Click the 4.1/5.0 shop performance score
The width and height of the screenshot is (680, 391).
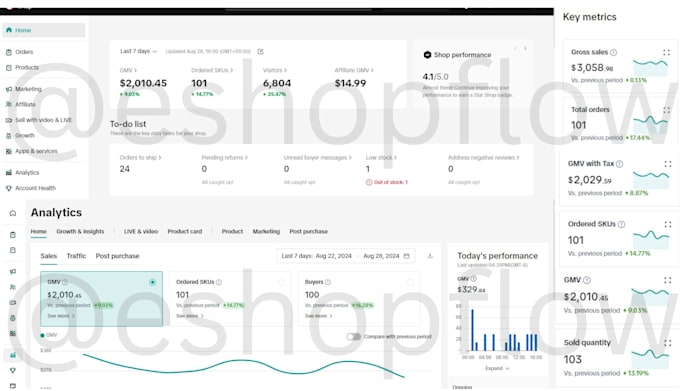(435, 77)
